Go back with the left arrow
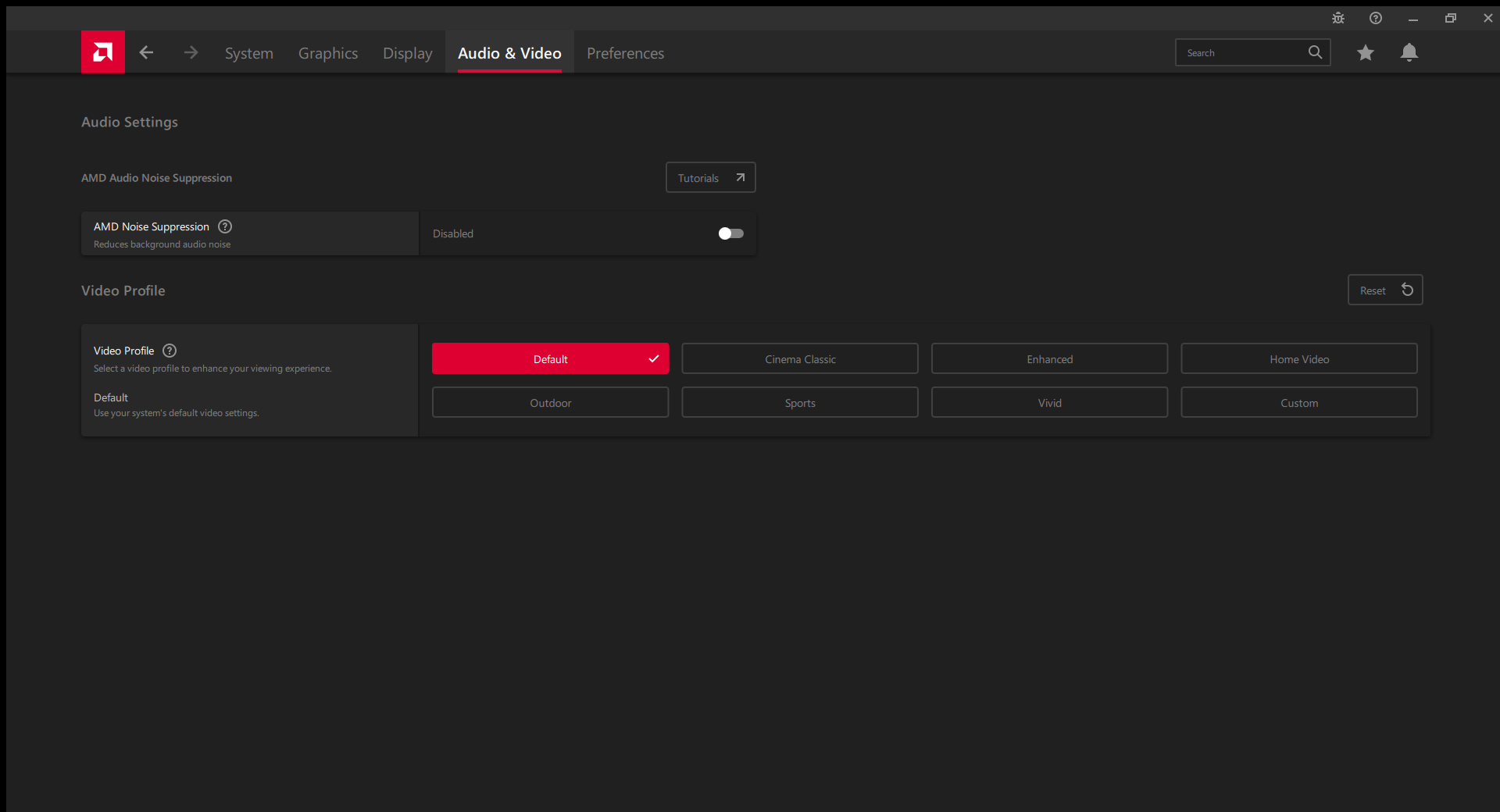Screen dimensions: 1500x812 click(146, 52)
